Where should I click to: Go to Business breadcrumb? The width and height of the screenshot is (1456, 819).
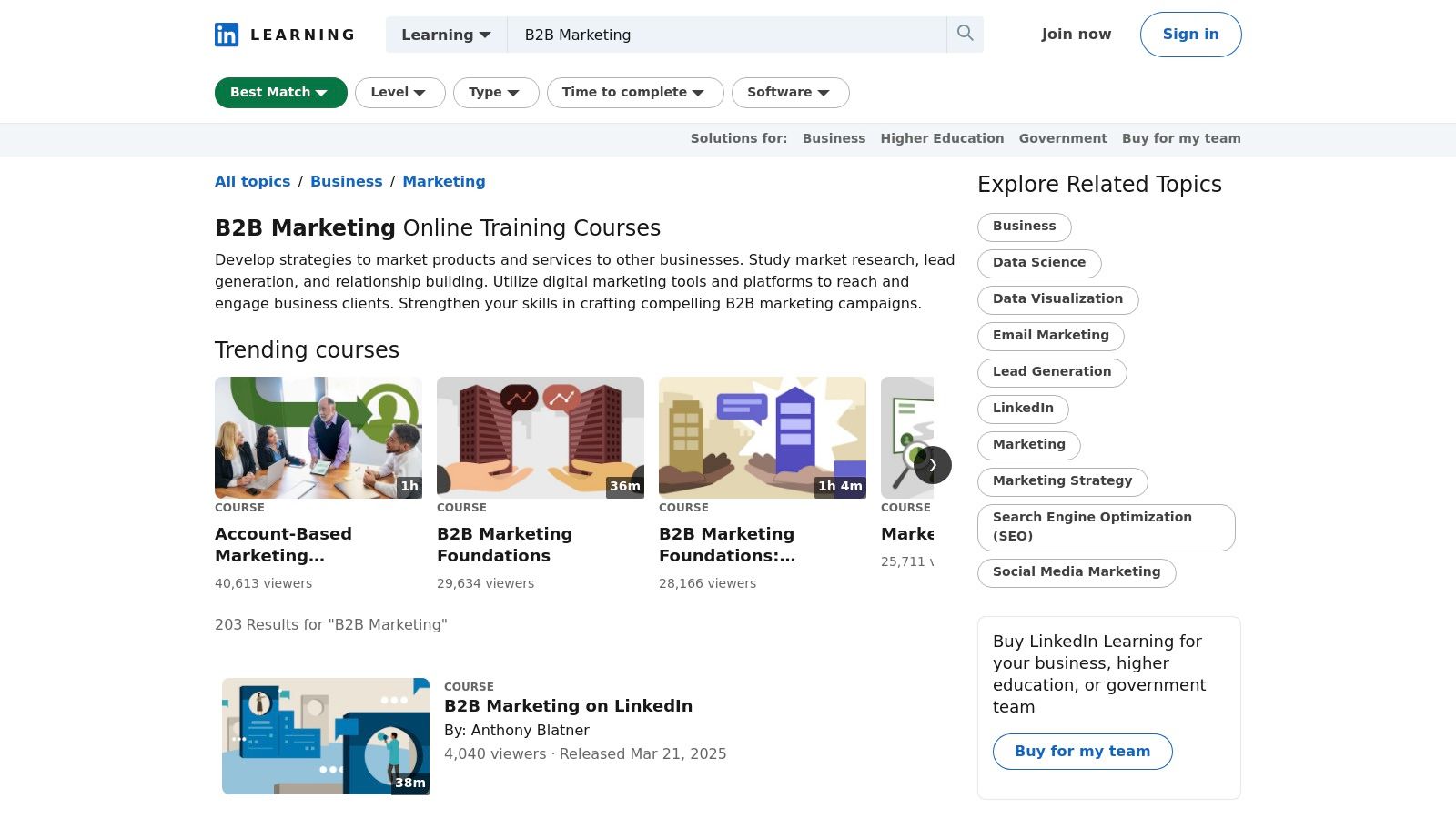click(x=346, y=181)
